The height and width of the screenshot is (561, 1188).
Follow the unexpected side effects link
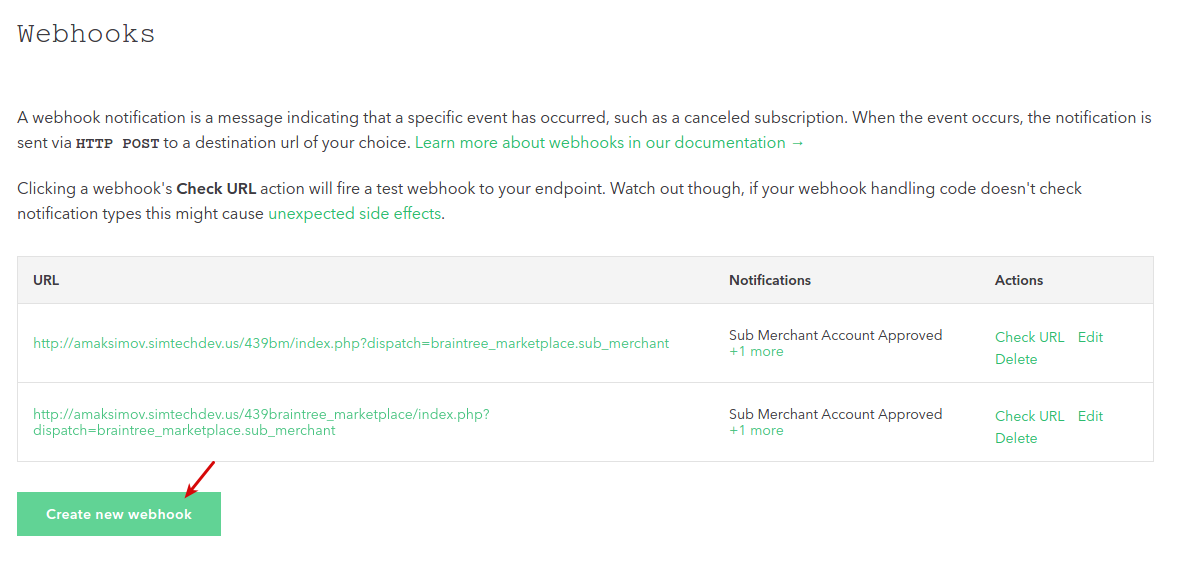click(x=354, y=214)
